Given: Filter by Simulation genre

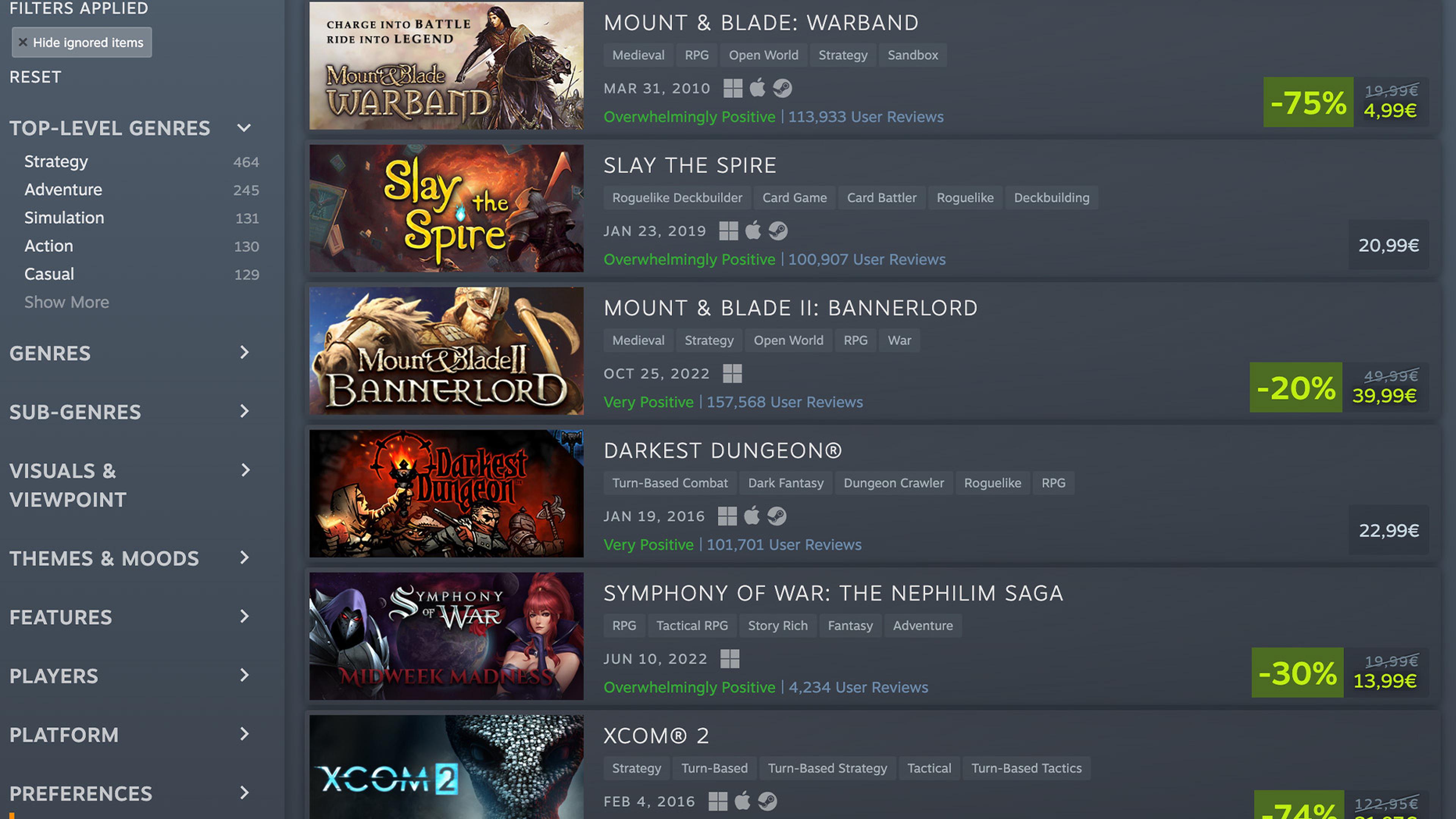Looking at the screenshot, I should coord(64,218).
